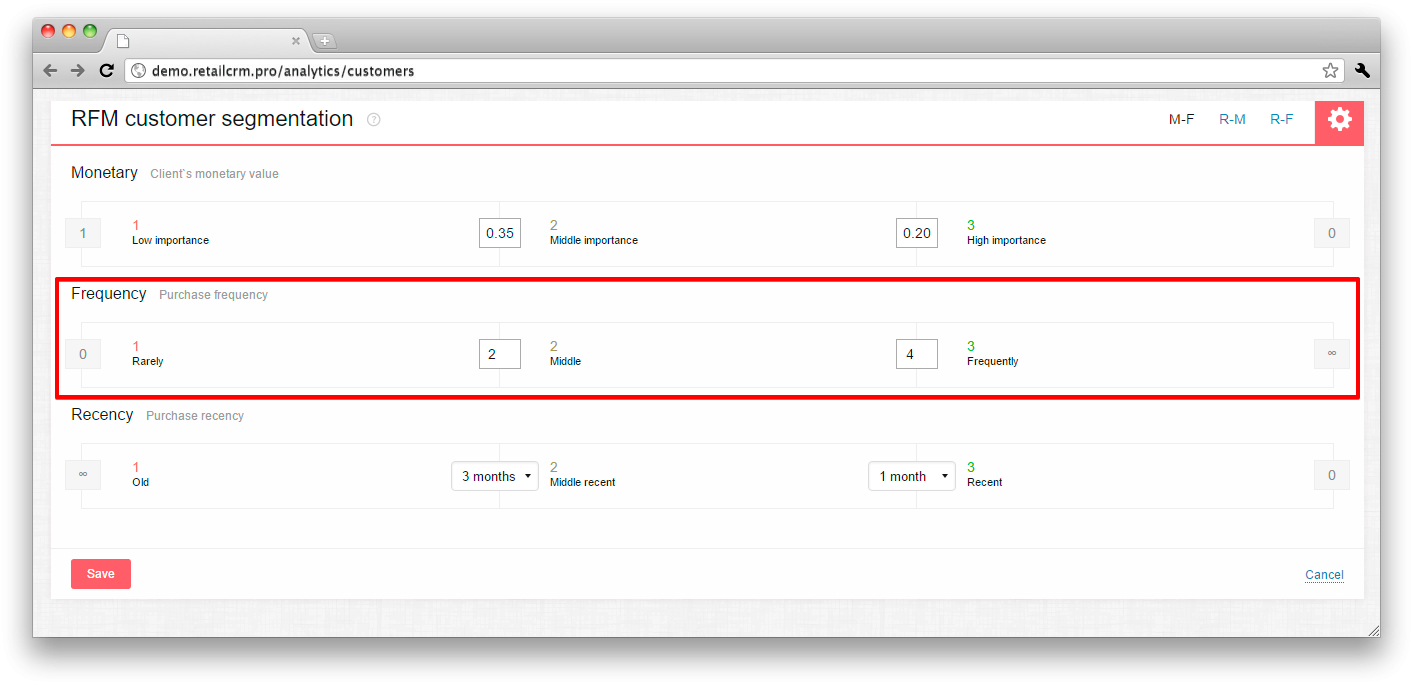The height and width of the screenshot is (685, 1413).
Task: Click the "Old" recency segment label
Action: coord(141,483)
